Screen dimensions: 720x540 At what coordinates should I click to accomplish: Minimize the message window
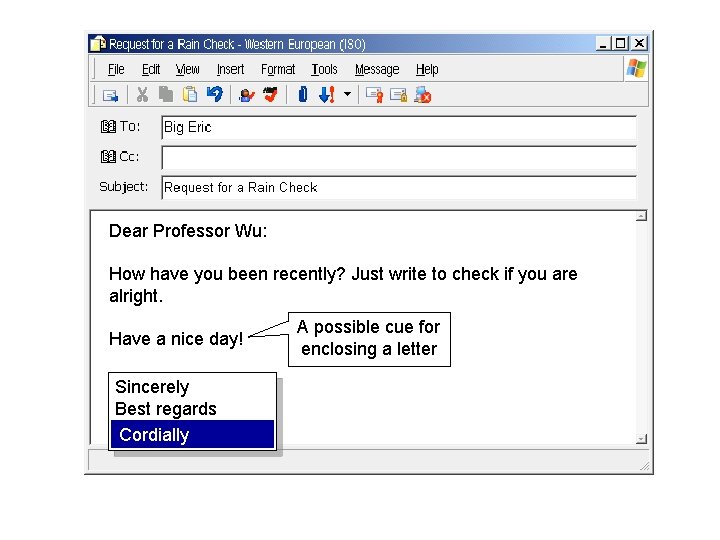pyautogui.click(x=603, y=44)
